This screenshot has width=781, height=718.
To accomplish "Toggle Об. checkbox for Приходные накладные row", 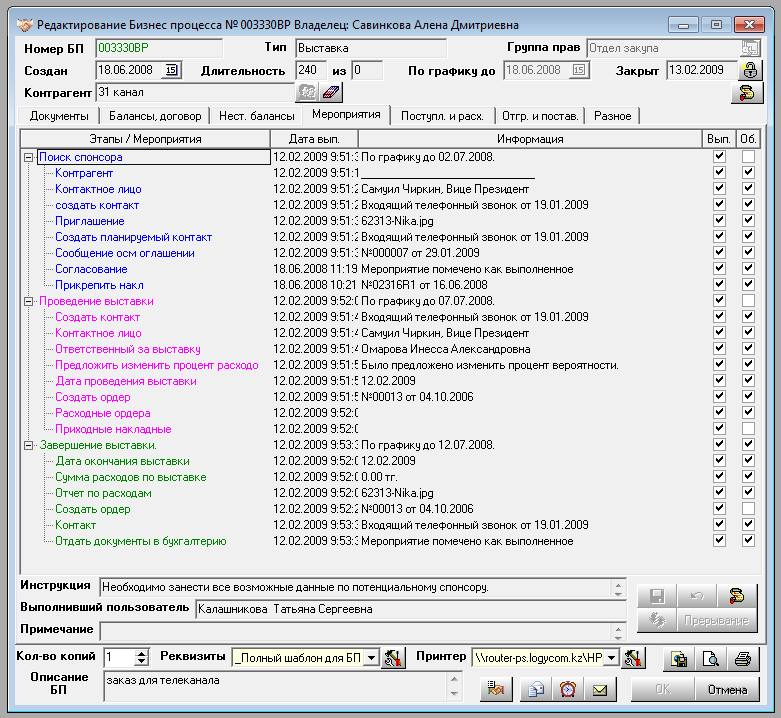I will coord(748,428).
